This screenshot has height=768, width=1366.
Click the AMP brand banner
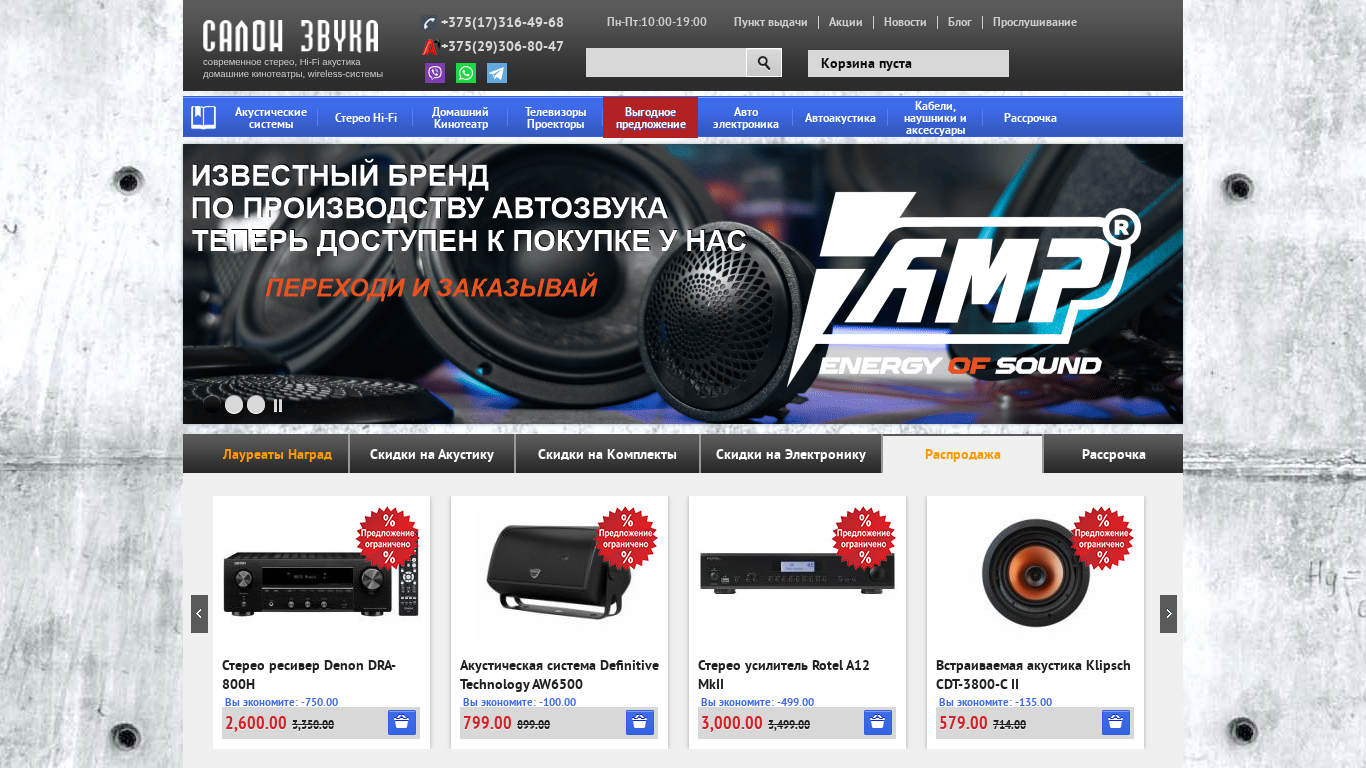(683, 284)
